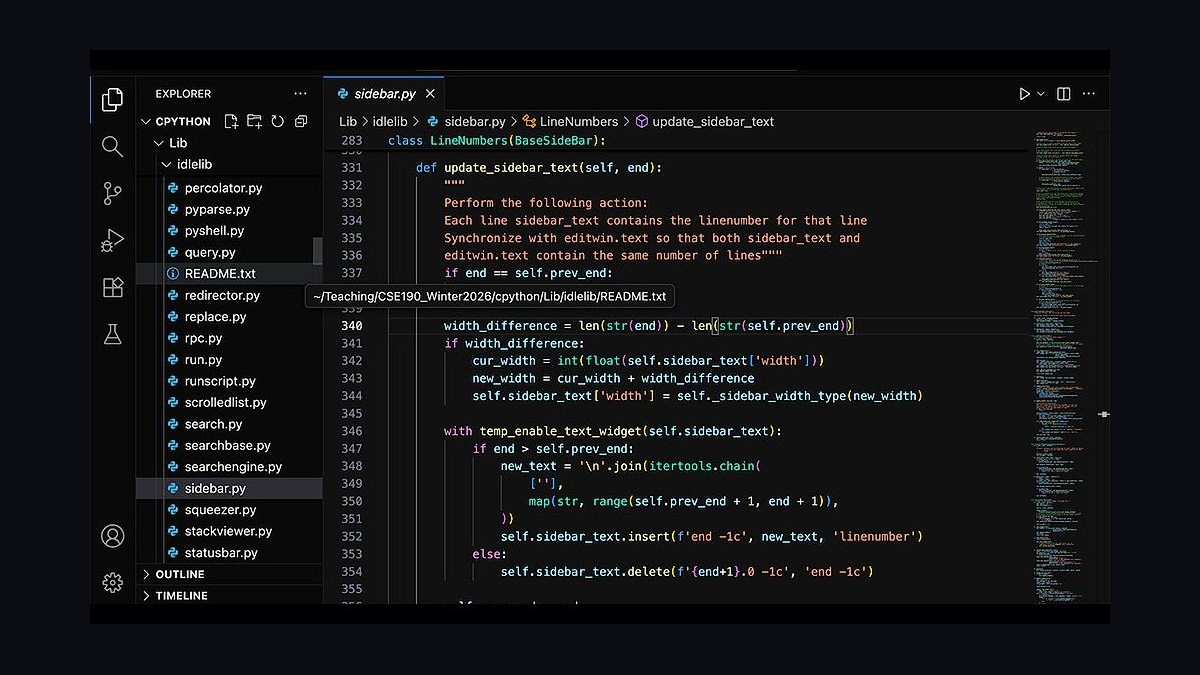Screen dimensions: 1200x675
Task: Click the New File icon in Explorer
Action: point(231,121)
